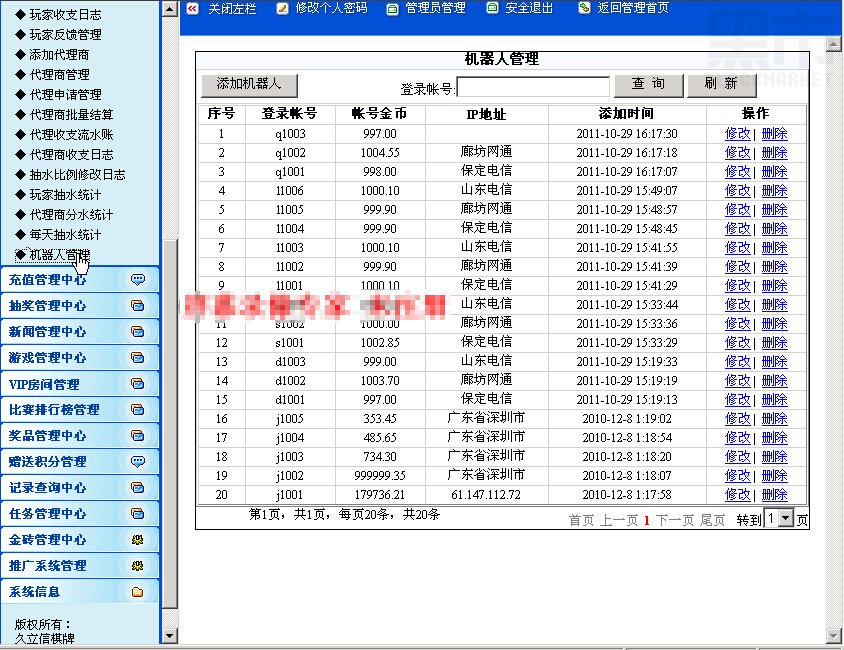
Task: Click the 修改个人密码 pencil icon
Action: [282, 9]
